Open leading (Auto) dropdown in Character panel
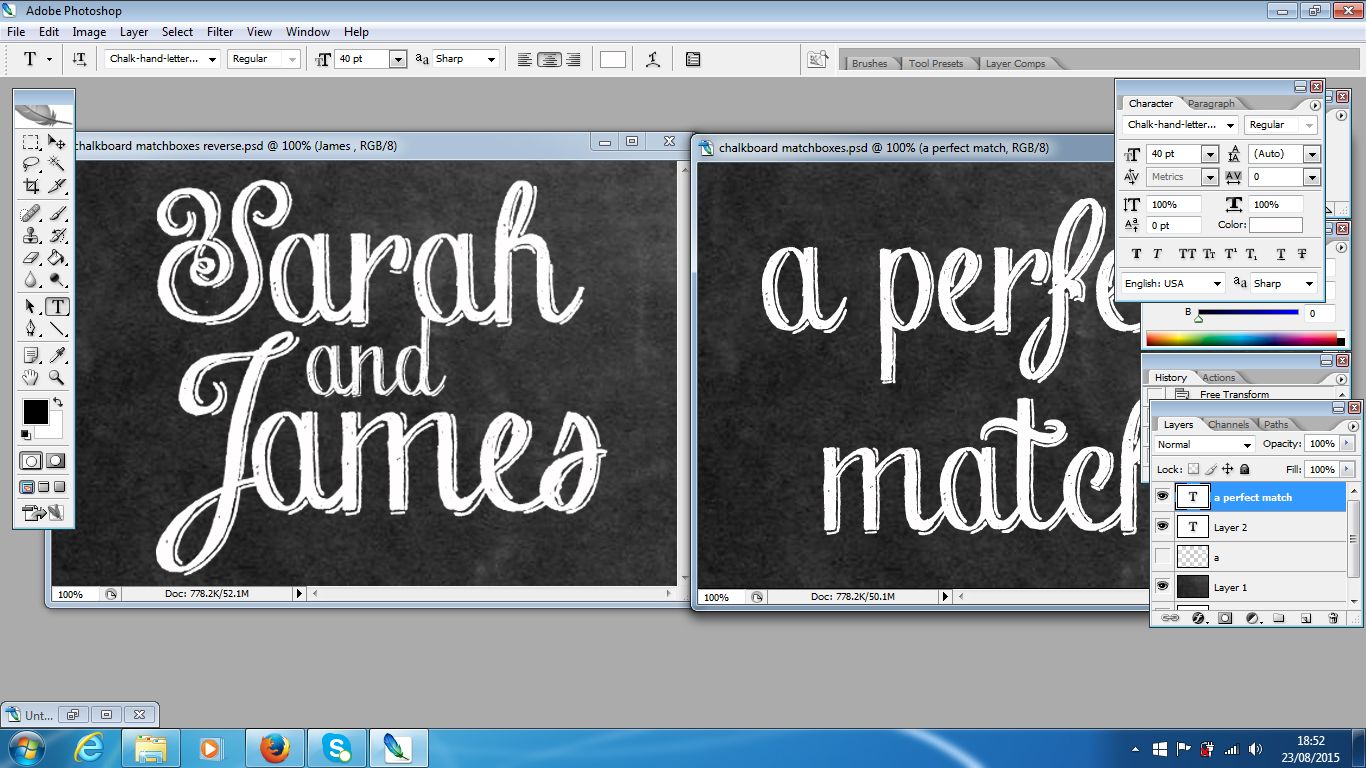The height and width of the screenshot is (768, 1366). (1311, 154)
